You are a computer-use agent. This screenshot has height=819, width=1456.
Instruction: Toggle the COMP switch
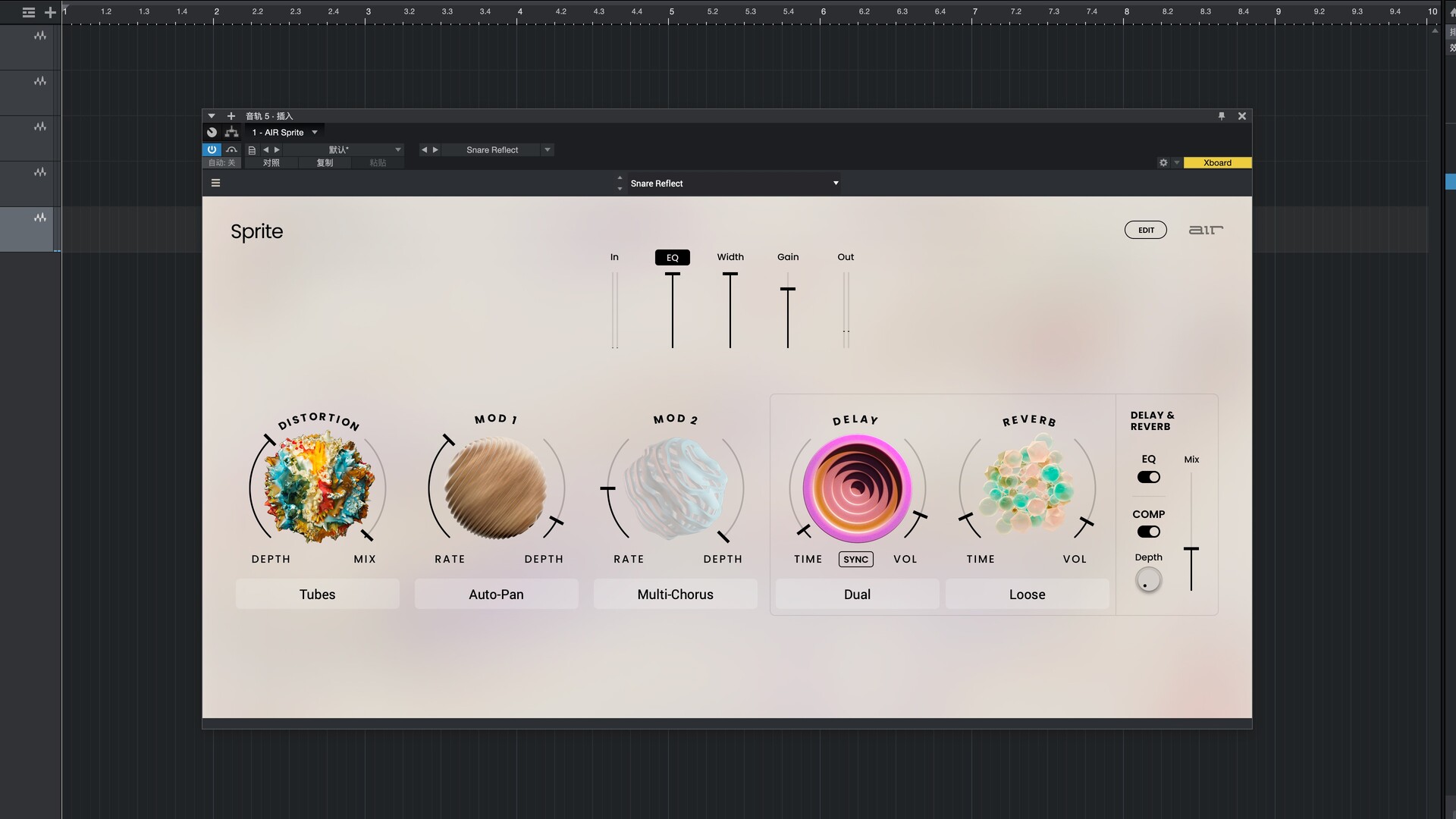[x=1148, y=532]
